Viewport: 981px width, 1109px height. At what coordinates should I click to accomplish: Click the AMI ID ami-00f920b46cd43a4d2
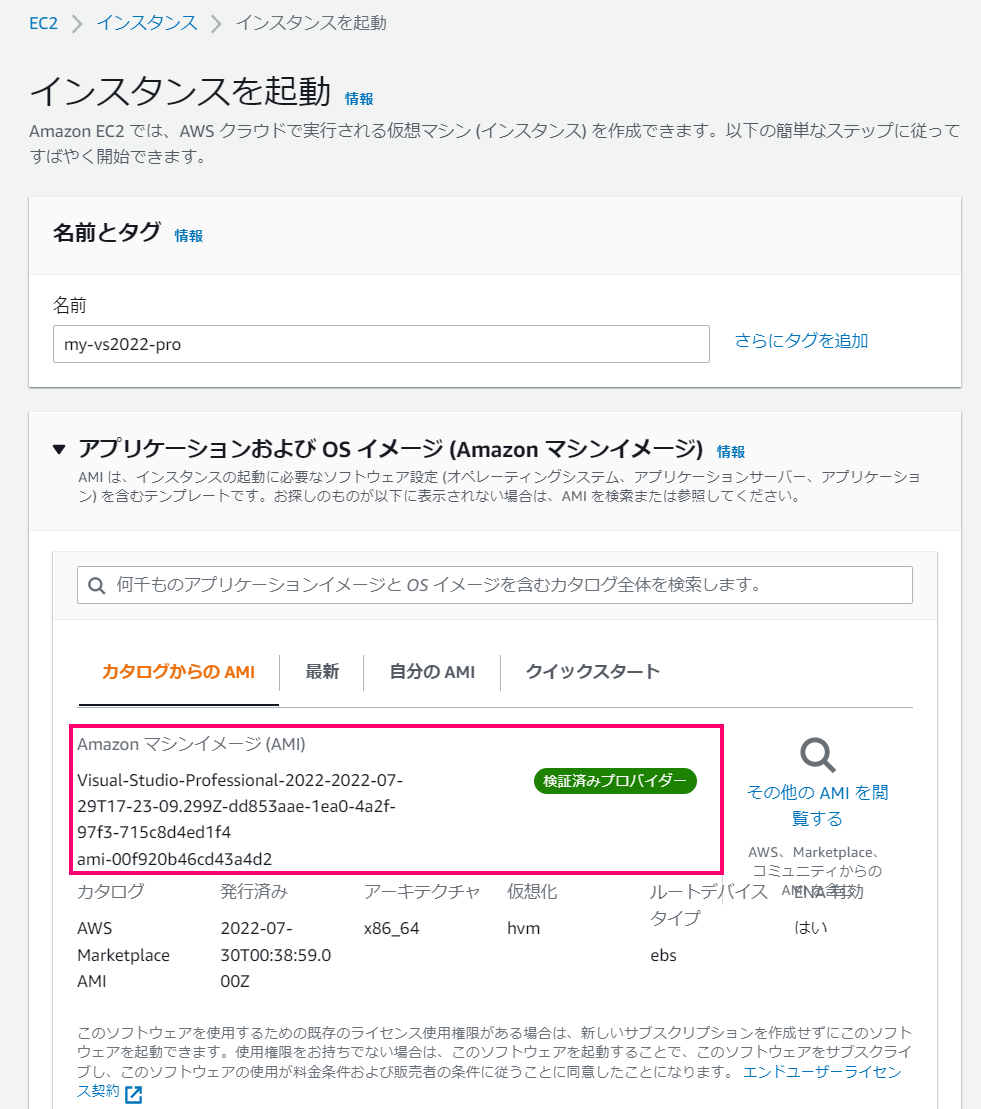point(175,859)
